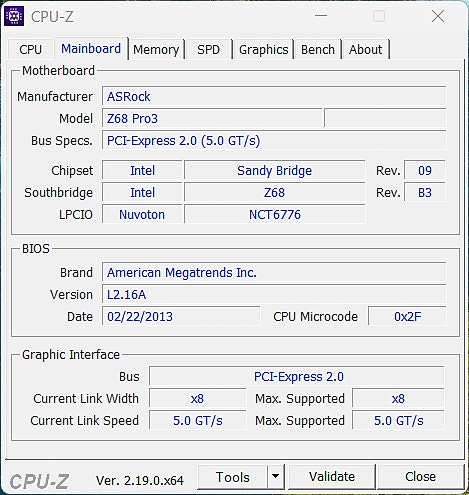Viewport: 469px width, 495px height.
Task: Click the Validate button
Action: (x=332, y=477)
